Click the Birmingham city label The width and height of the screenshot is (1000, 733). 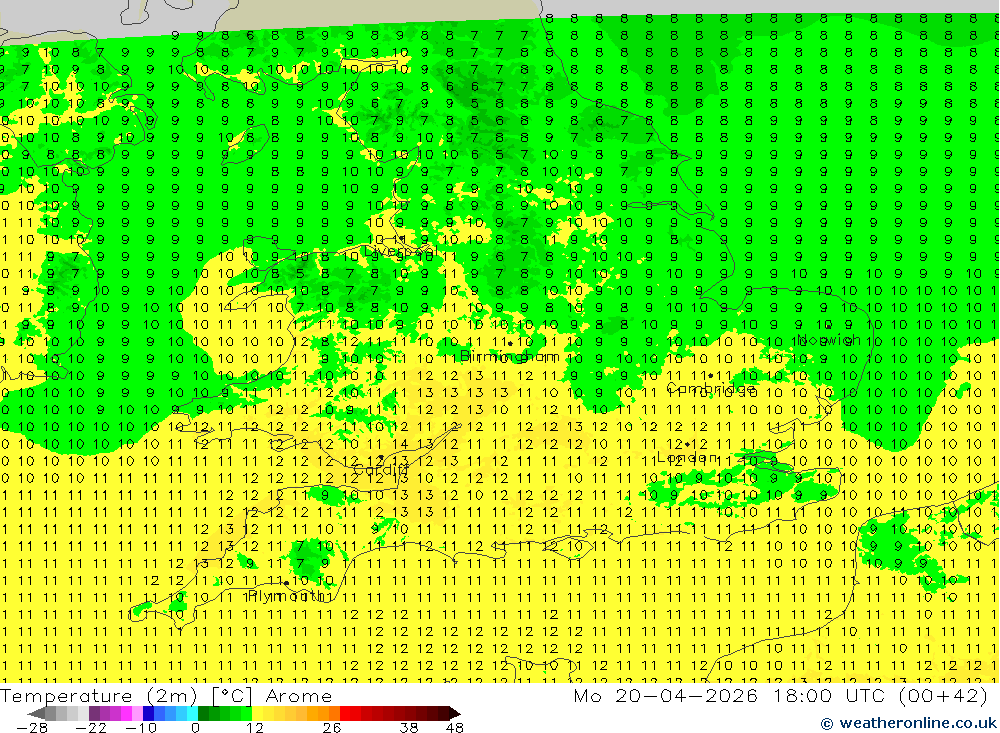[509, 356]
